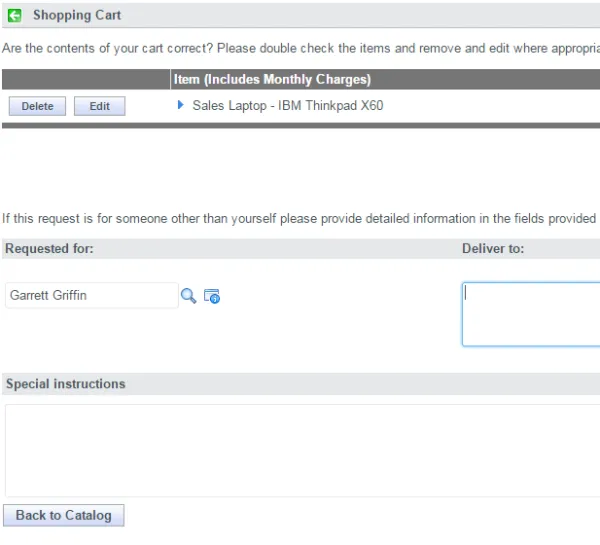Go Back to Catalog
The image size is (600, 545).
[x=64, y=515]
